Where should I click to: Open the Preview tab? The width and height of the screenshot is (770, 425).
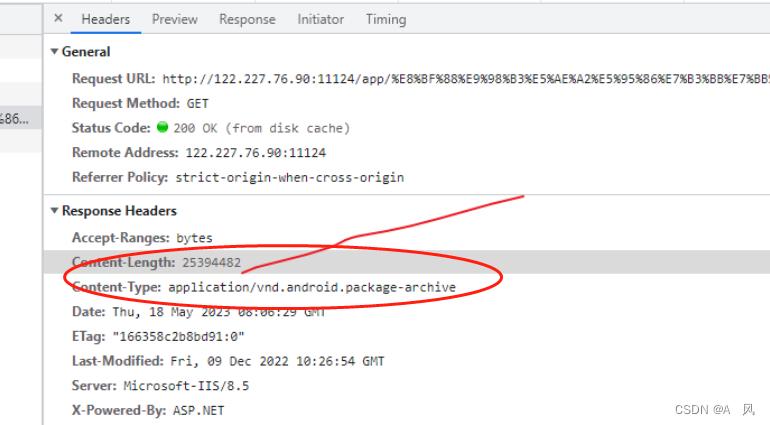174,19
